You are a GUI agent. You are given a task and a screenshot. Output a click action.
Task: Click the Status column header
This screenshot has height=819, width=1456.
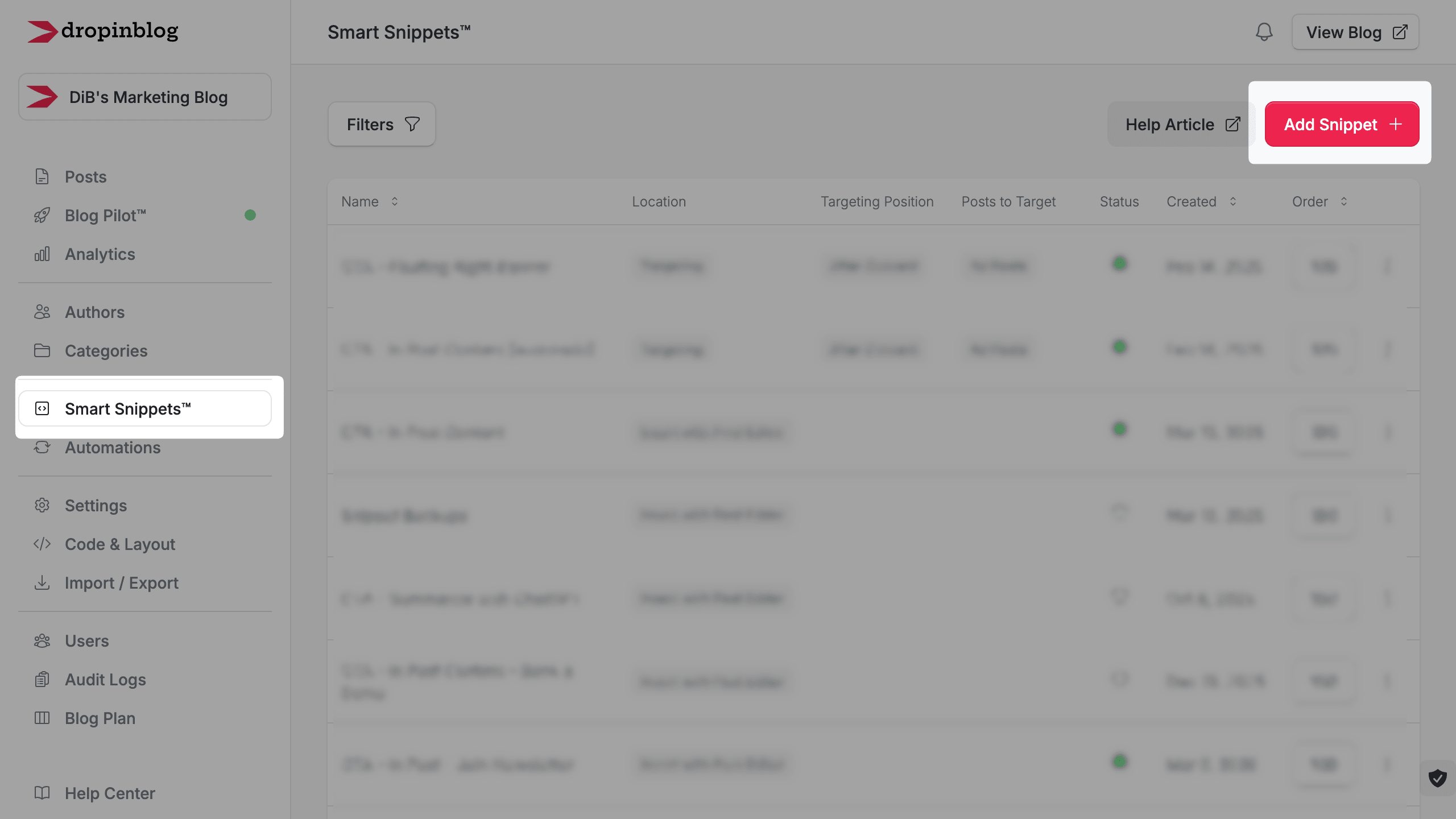(1119, 202)
